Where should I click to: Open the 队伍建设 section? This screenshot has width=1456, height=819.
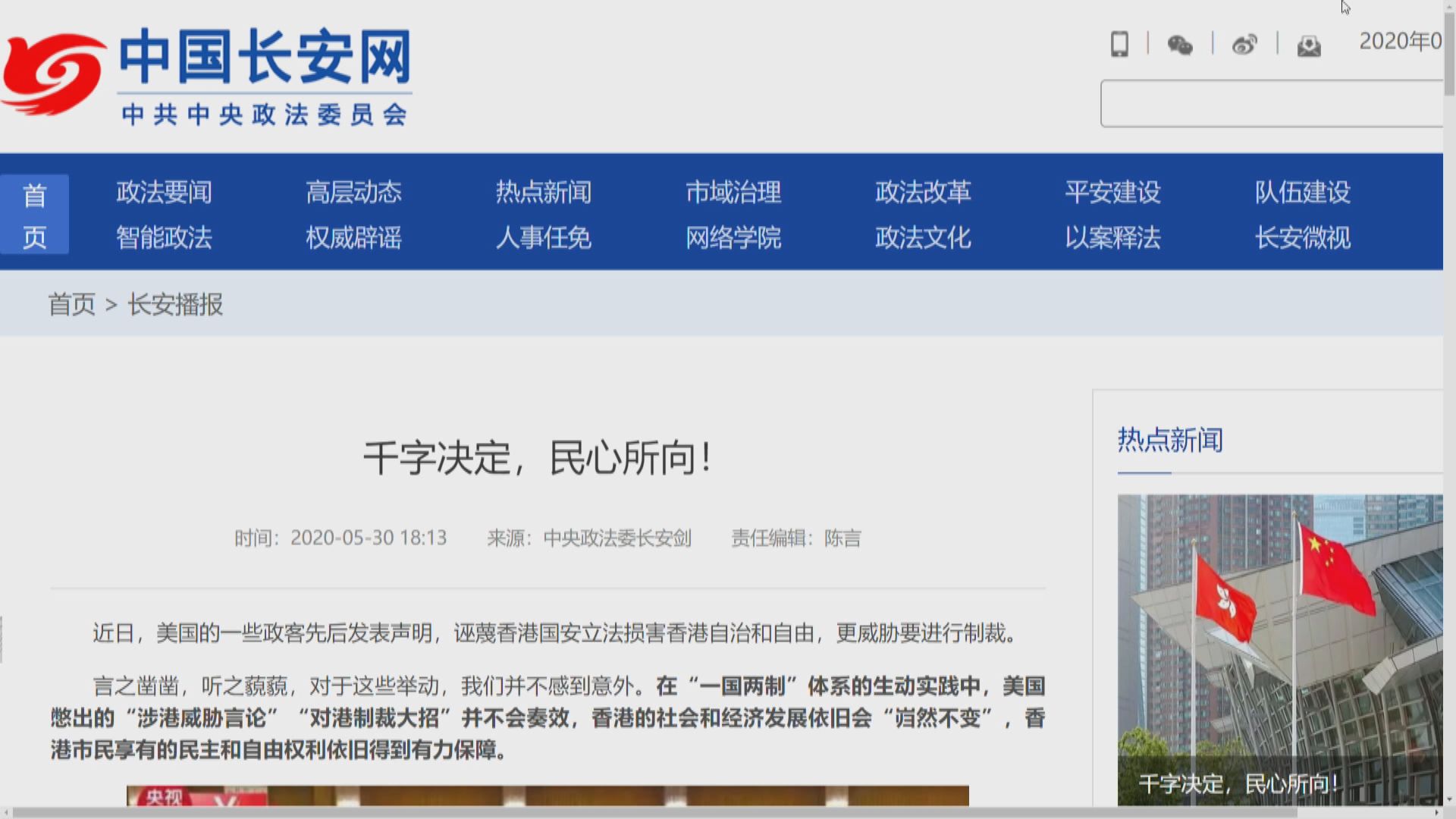pos(1303,193)
